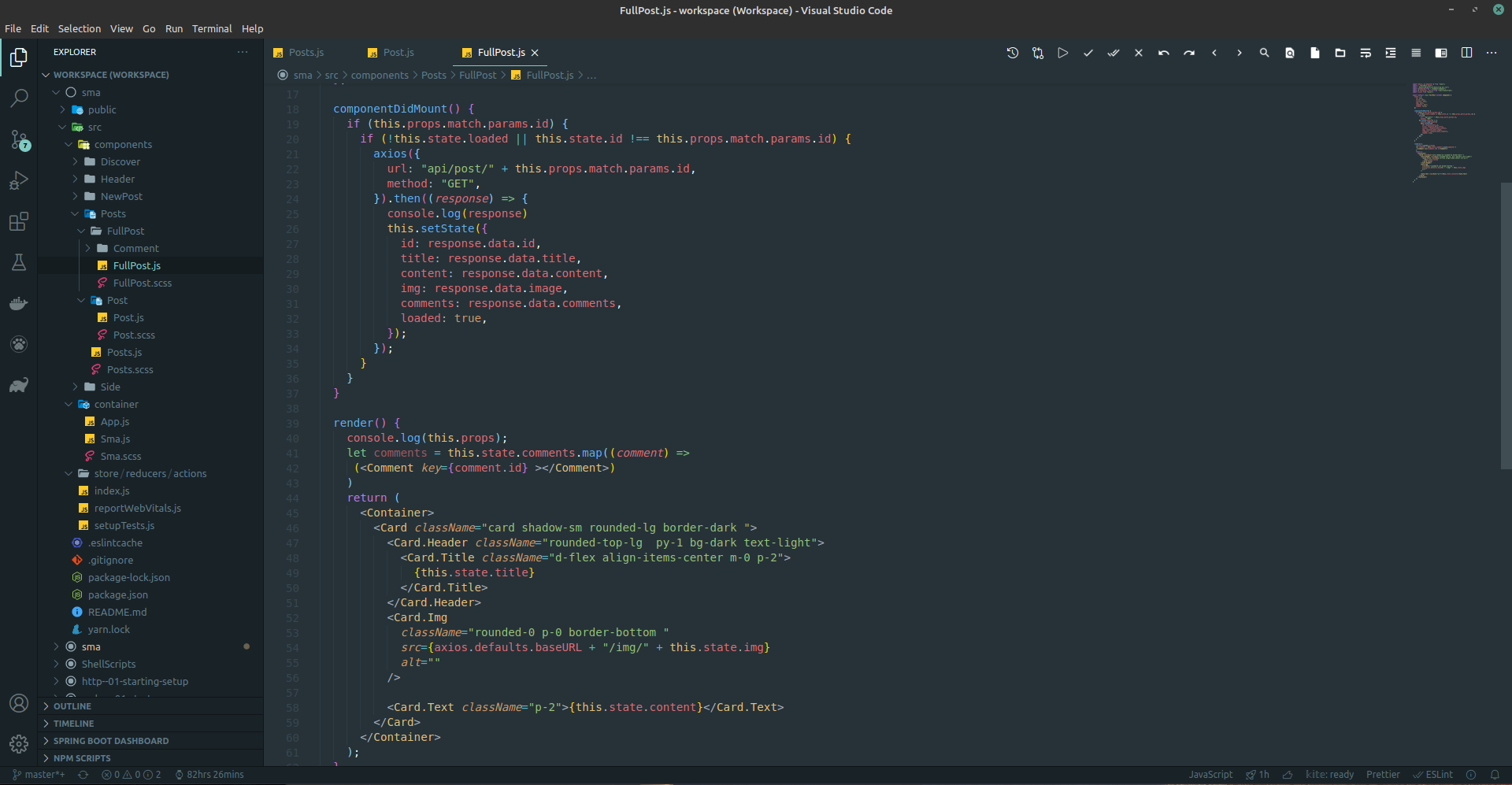Open the Docker view in the activity bar

[19, 303]
